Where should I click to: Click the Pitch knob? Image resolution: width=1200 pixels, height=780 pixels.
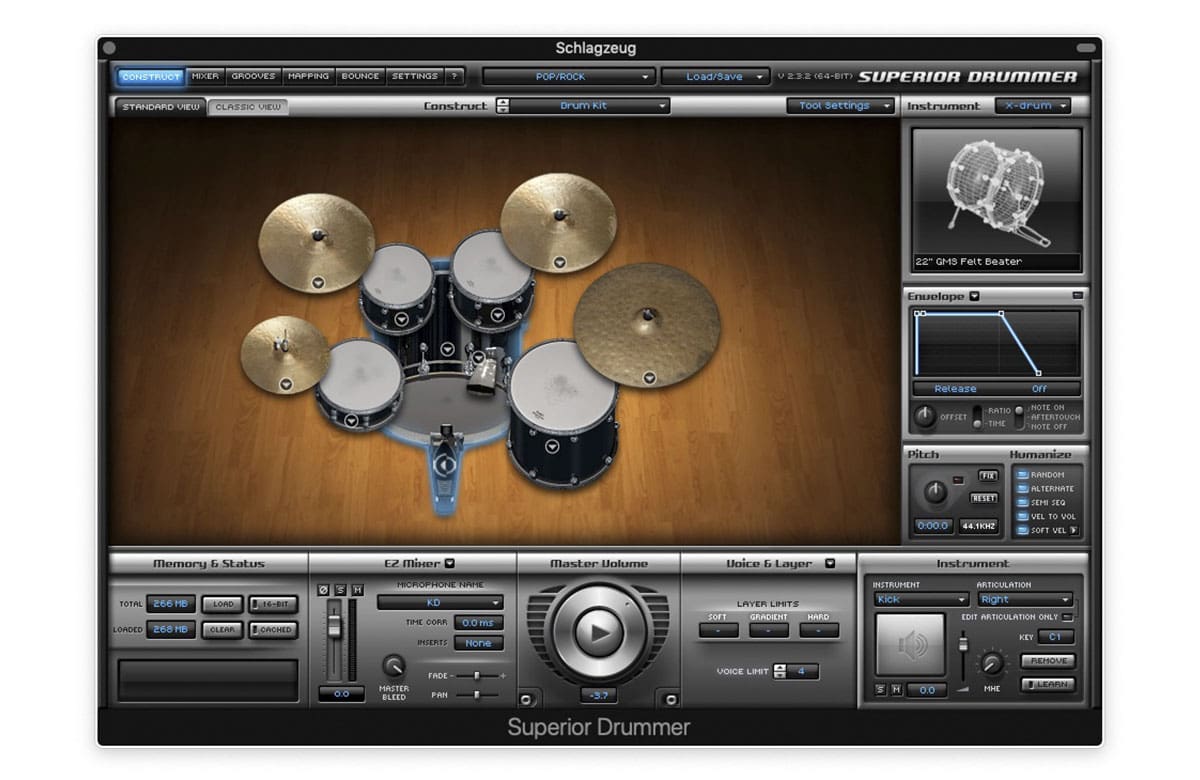click(934, 491)
